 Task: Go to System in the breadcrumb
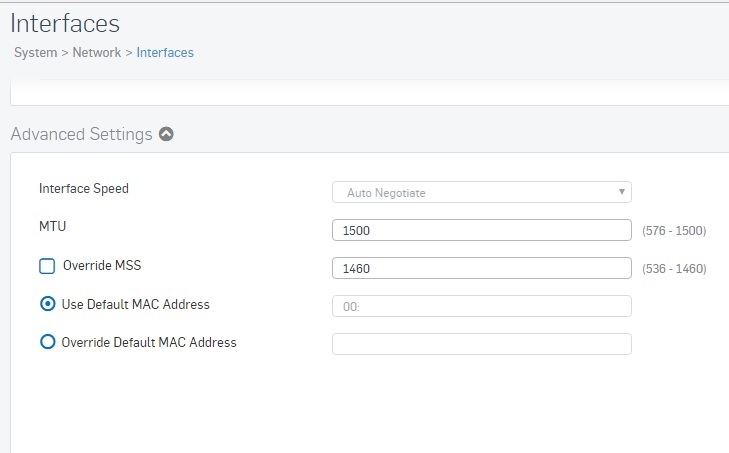(x=35, y=53)
